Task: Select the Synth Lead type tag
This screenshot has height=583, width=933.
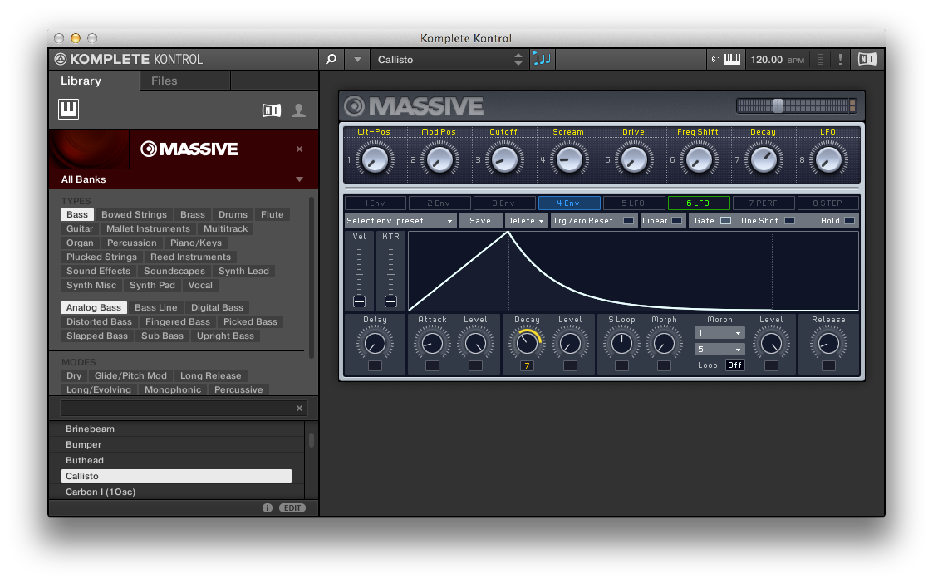Action: click(x=243, y=271)
